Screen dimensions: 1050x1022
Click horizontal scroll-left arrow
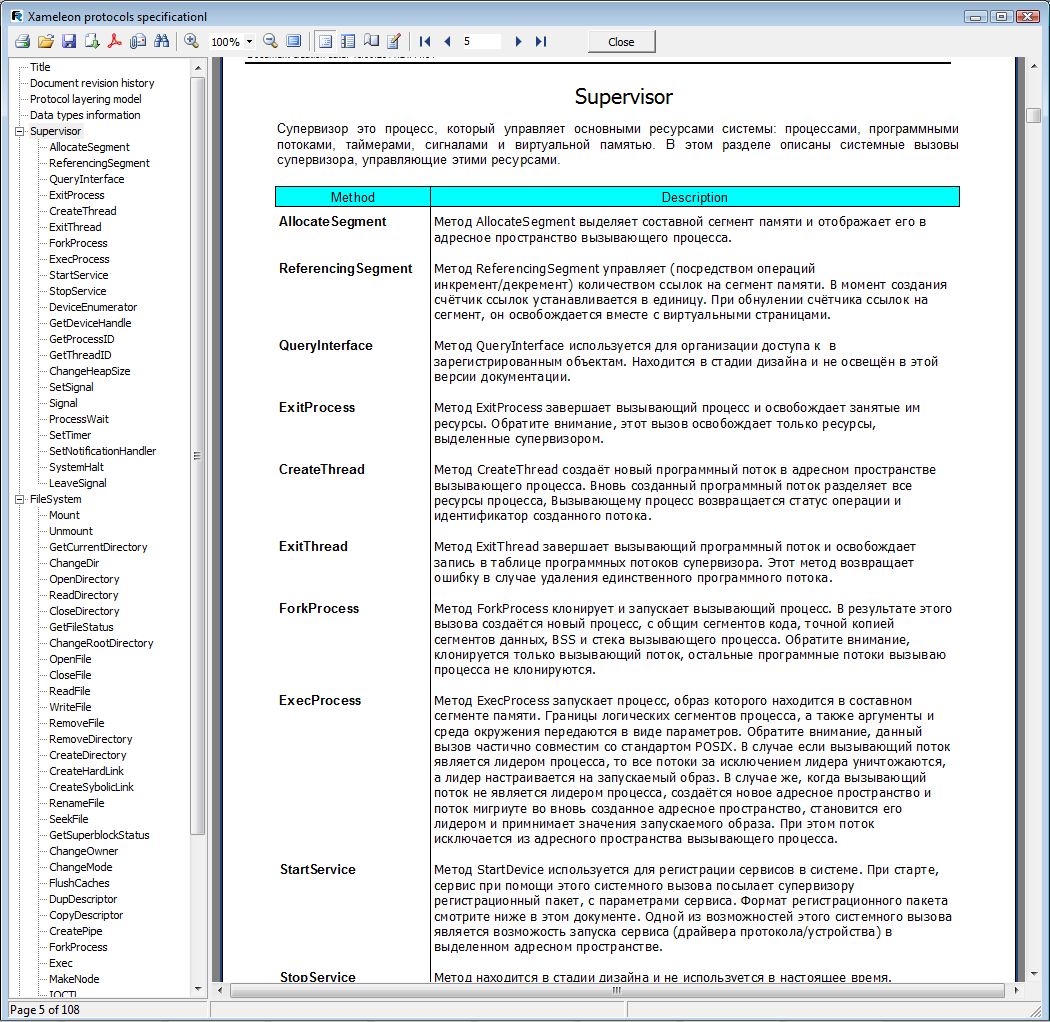(x=220, y=990)
